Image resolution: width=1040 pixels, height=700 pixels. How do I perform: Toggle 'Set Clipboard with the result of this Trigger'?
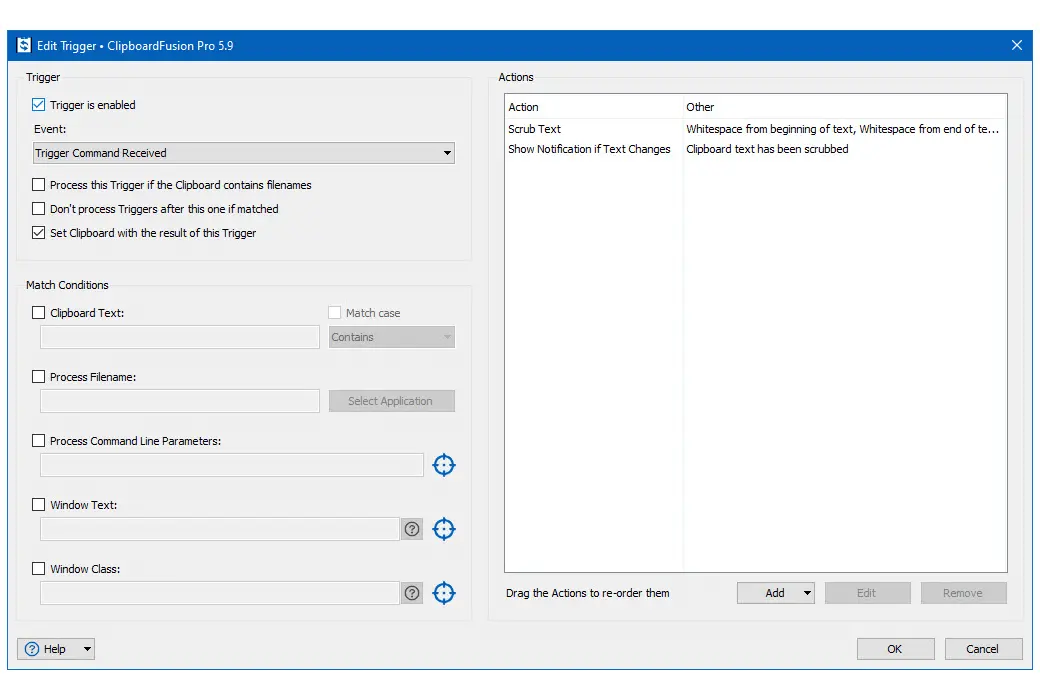click(38, 232)
